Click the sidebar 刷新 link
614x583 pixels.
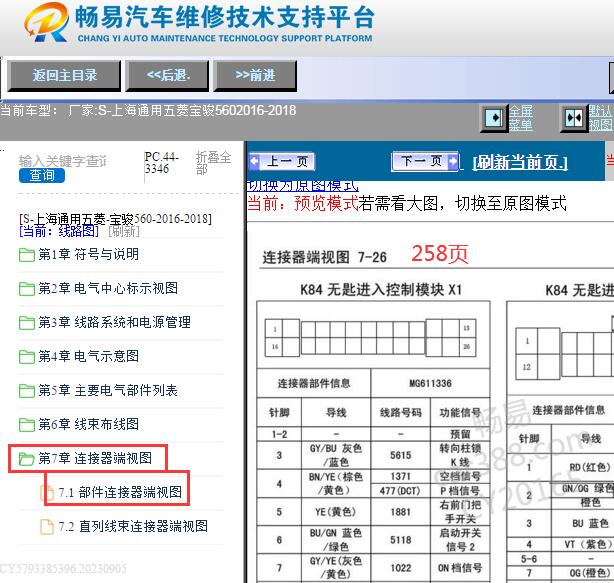(x=124, y=231)
